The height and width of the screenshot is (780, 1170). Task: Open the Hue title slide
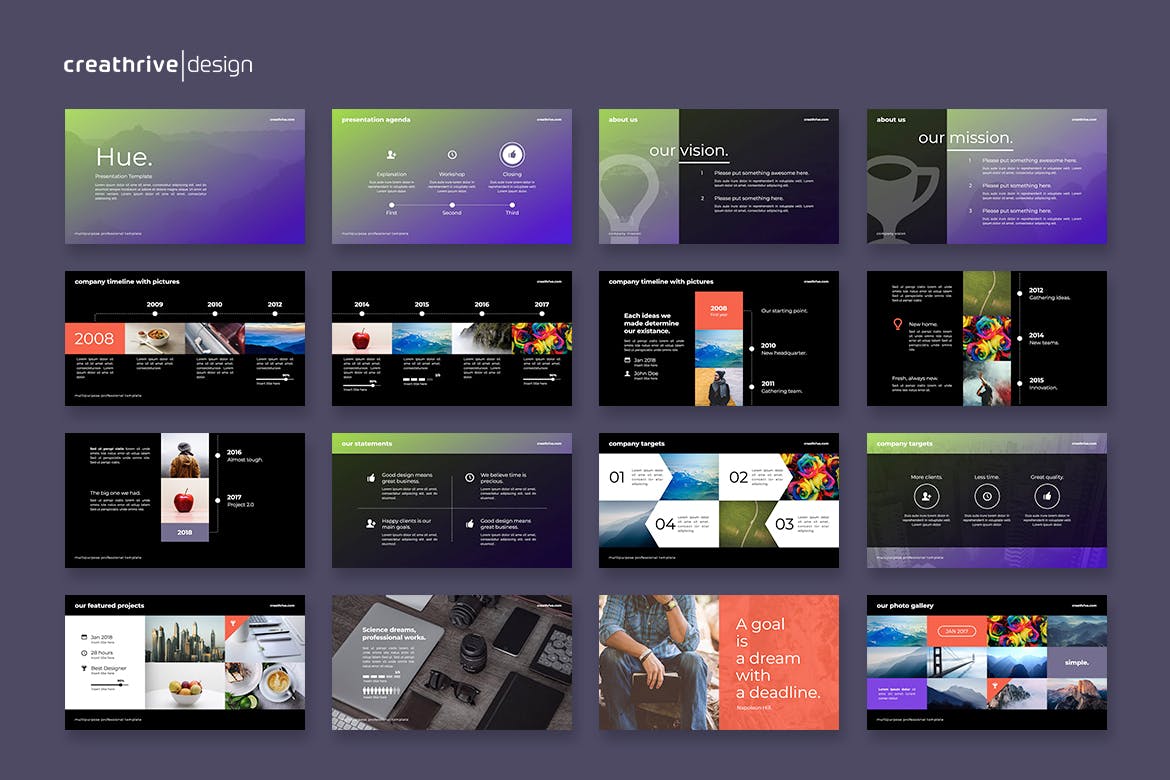coord(185,176)
